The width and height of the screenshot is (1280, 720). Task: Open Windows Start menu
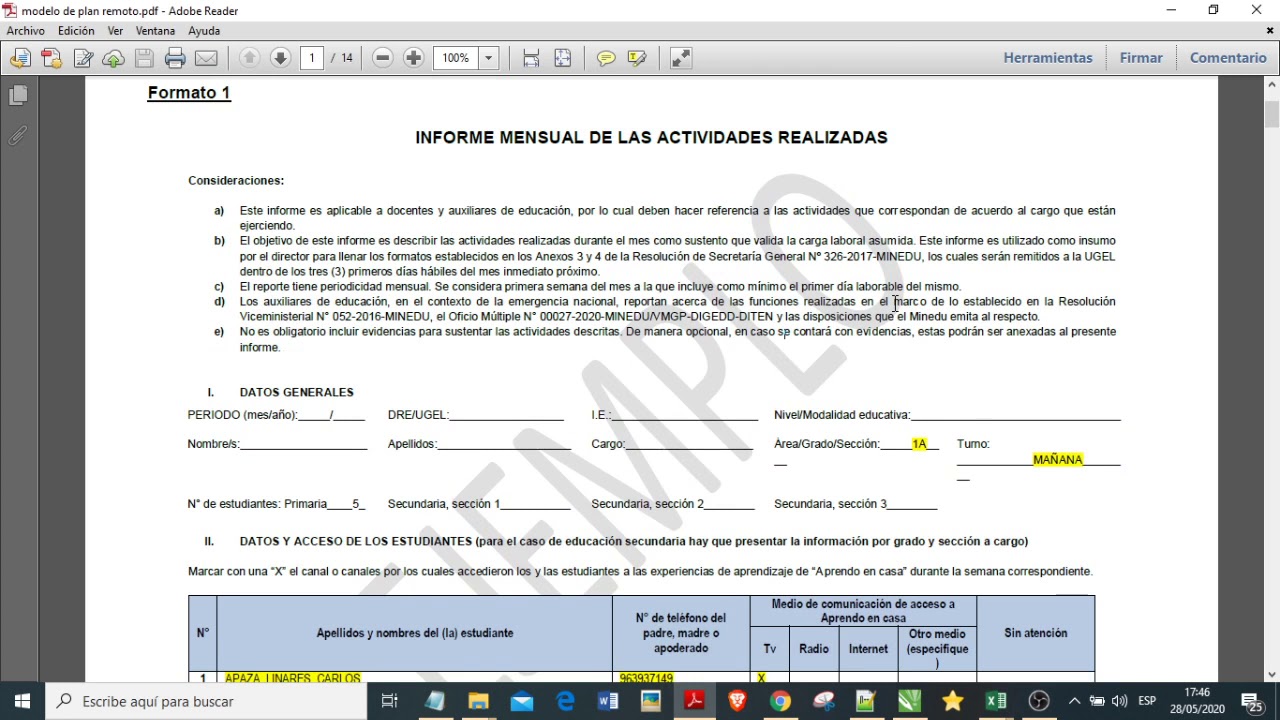[22, 701]
